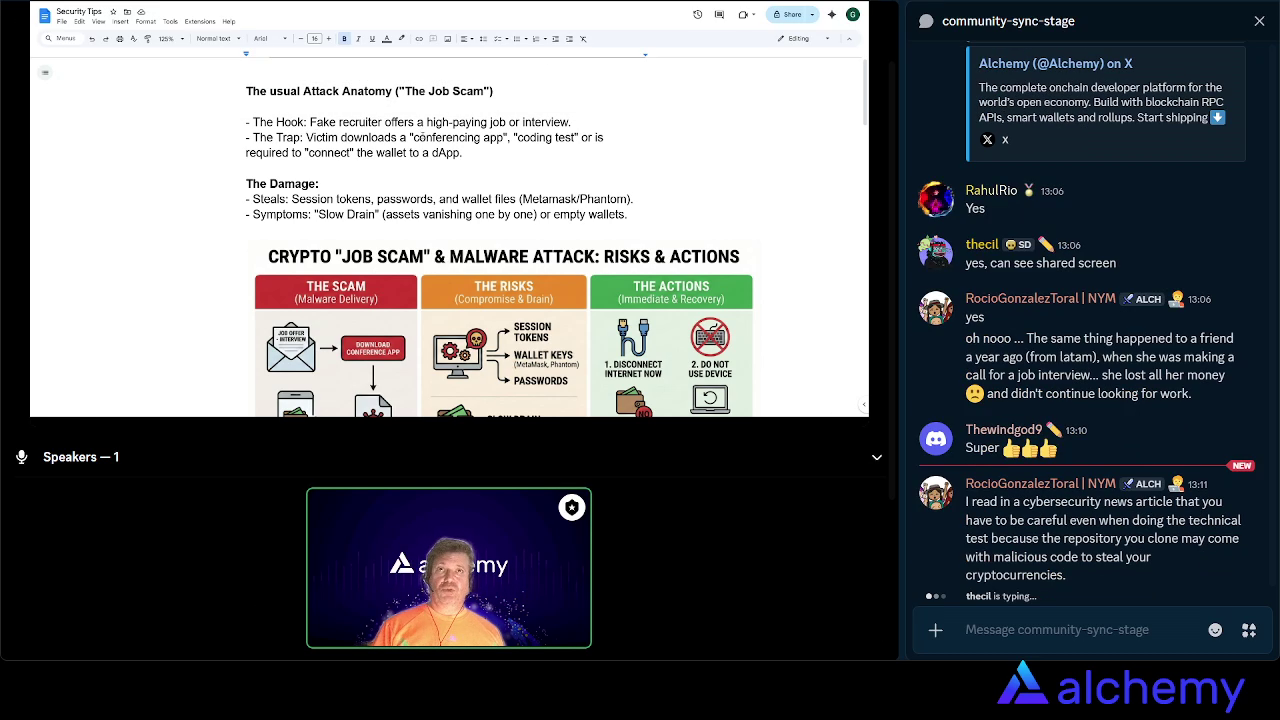Open the Print icon
This screenshot has height=720, width=1280.
[x=118, y=38]
